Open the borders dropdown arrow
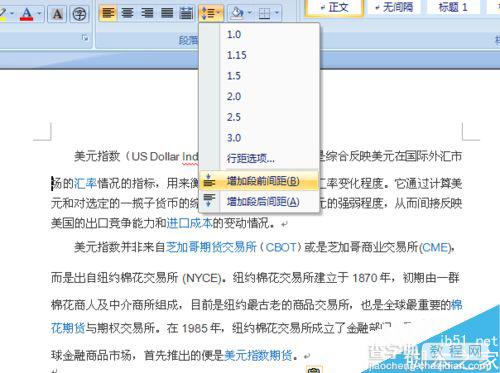The image size is (500, 373). (277, 13)
